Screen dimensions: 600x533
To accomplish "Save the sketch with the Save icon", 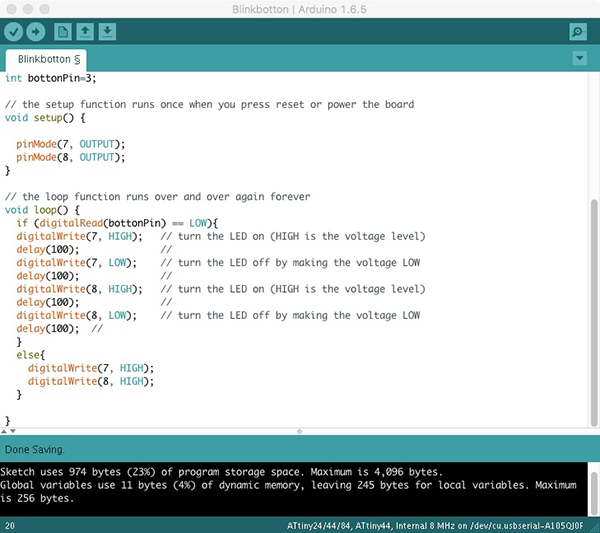I will (108, 32).
